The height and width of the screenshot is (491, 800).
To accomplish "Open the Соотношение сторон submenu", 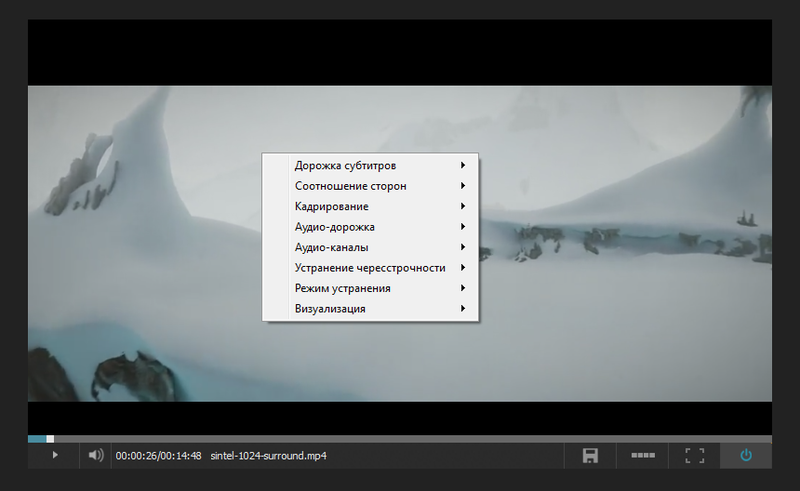I will 370,186.
